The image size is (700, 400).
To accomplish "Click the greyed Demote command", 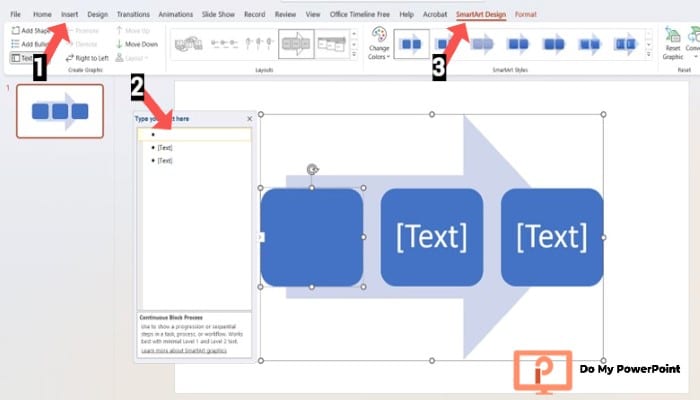I will point(83,44).
